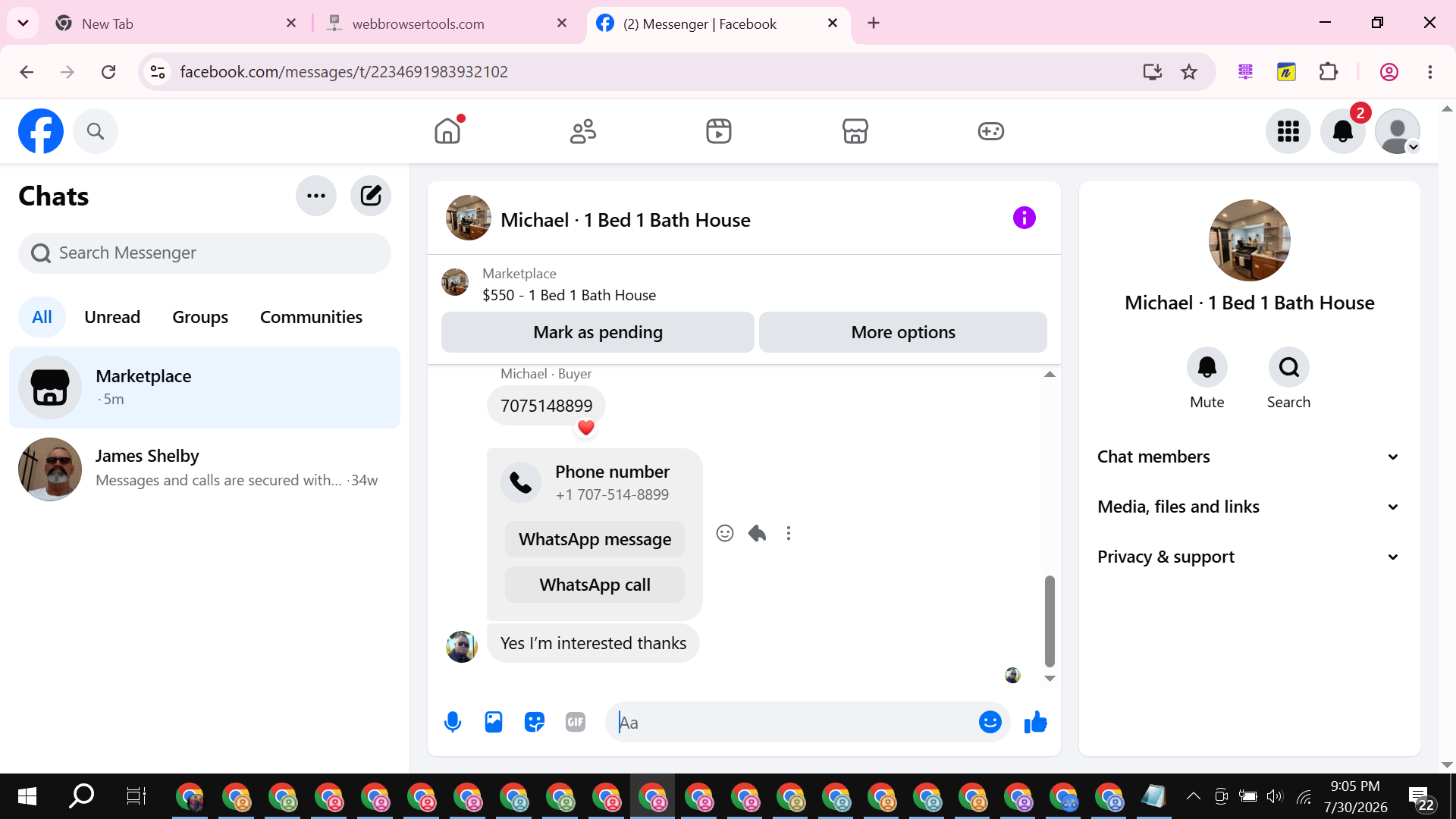
Task: Open chat options three-dot menu in Chats header
Action: [316, 196]
